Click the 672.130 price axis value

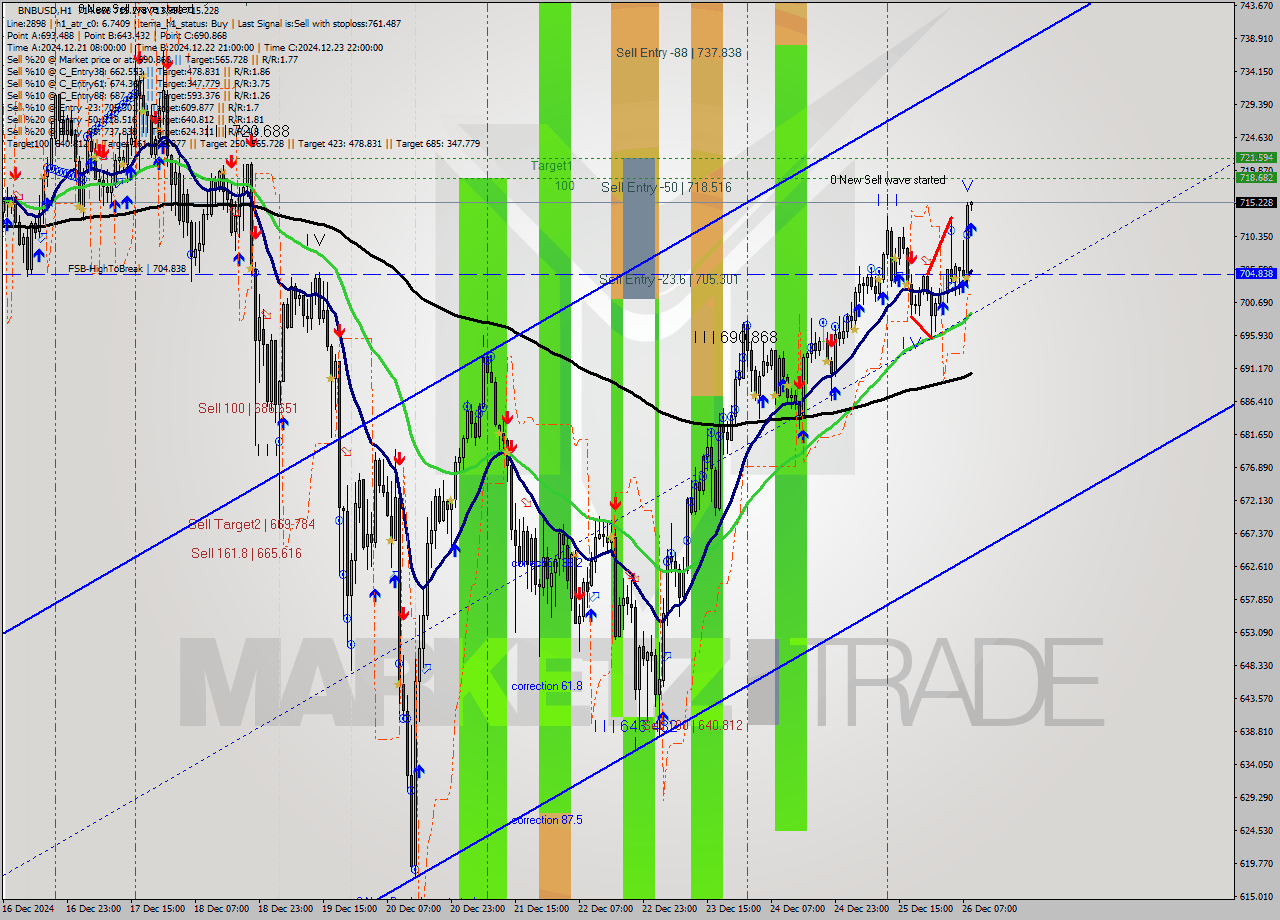pyautogui.click(x=1256, y=501)
